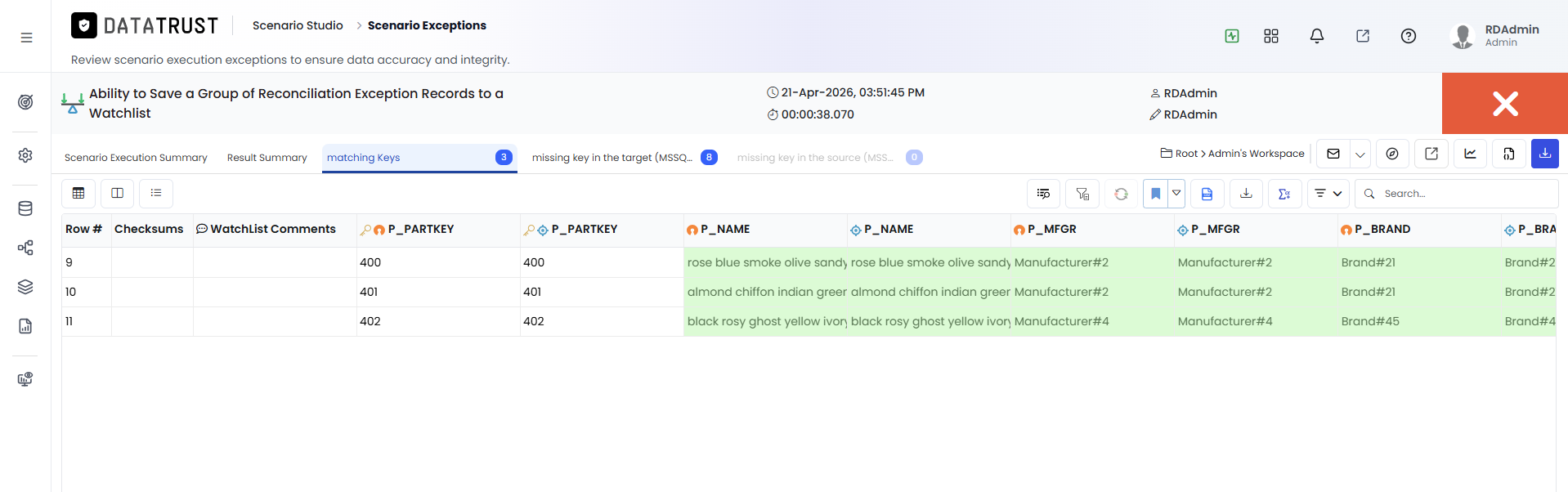
Task: Click the Brand#45 cell
Action: pos(1419,321)
